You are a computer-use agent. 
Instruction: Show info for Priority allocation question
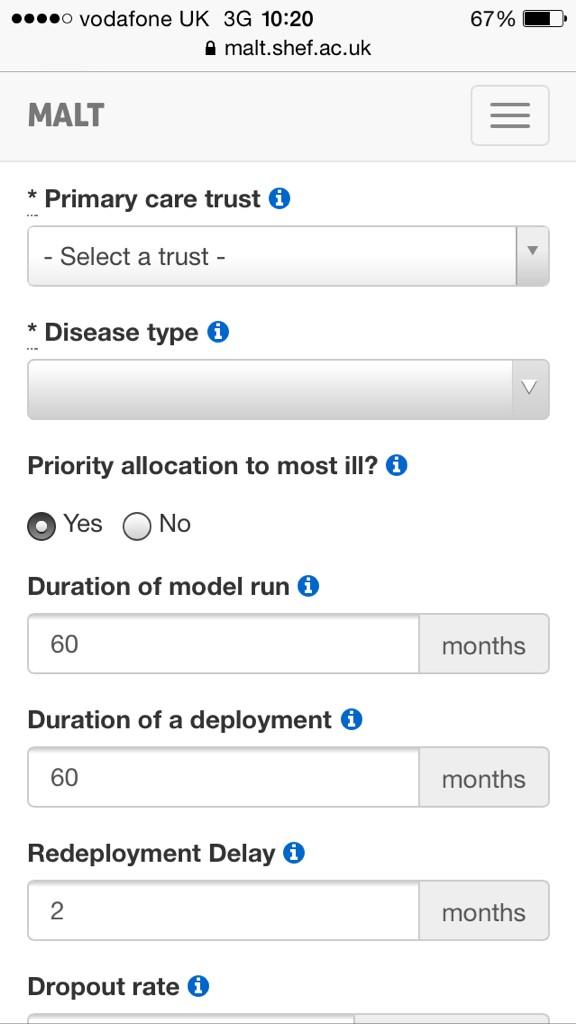click(396, 466)
